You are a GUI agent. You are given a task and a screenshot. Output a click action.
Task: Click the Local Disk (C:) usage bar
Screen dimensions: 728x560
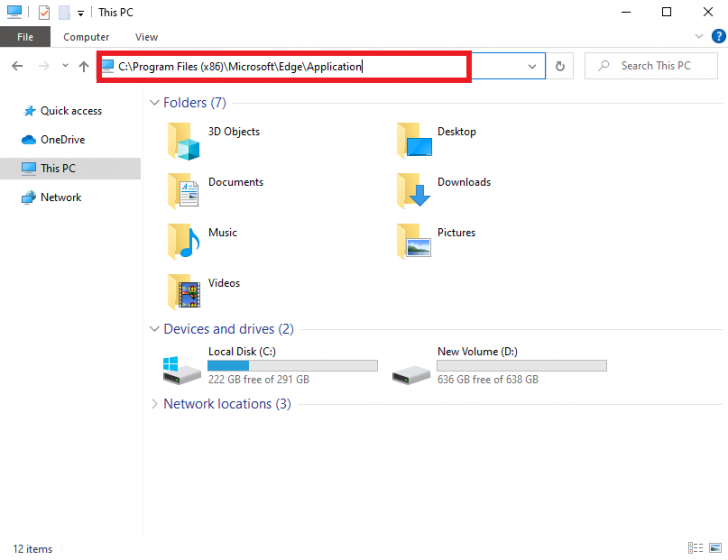292,366
